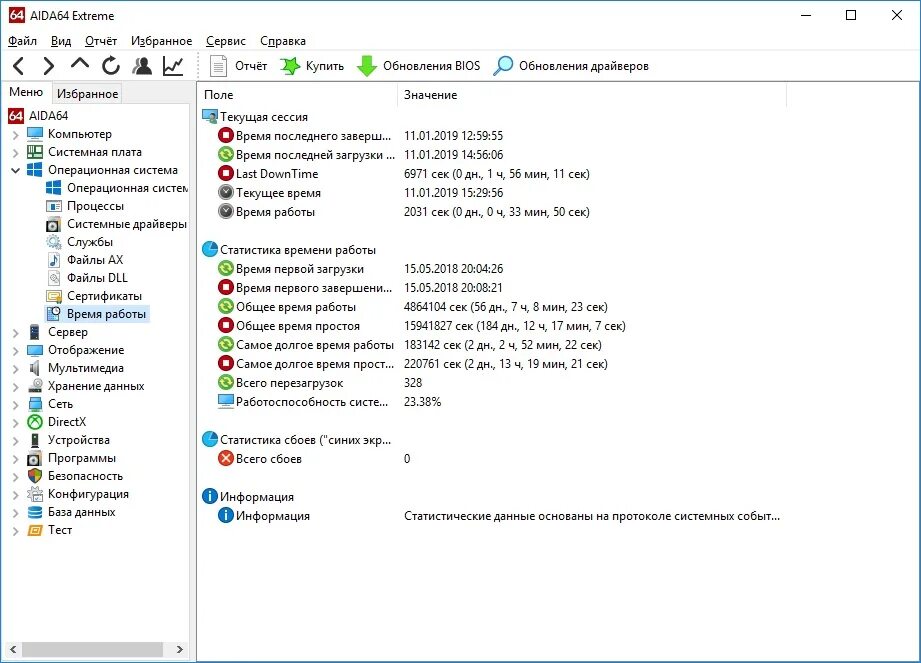This screenshot has height=663, width=921.
Task: Select the value 23.38% in Работоспособность row
Action: pos(422,402)
